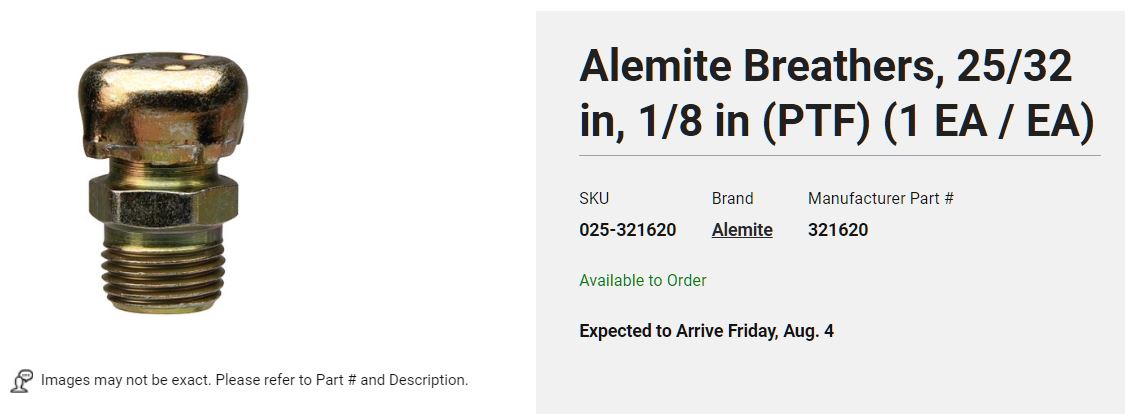Select the manufacturer part number 321620
1125x414 pixels.
coord(837,230)
